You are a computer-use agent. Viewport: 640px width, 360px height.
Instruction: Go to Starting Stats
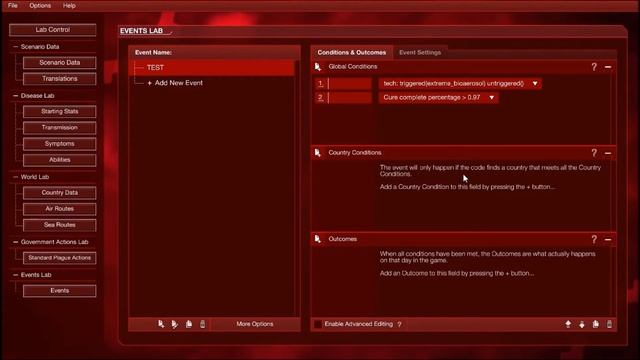(60, 111)
